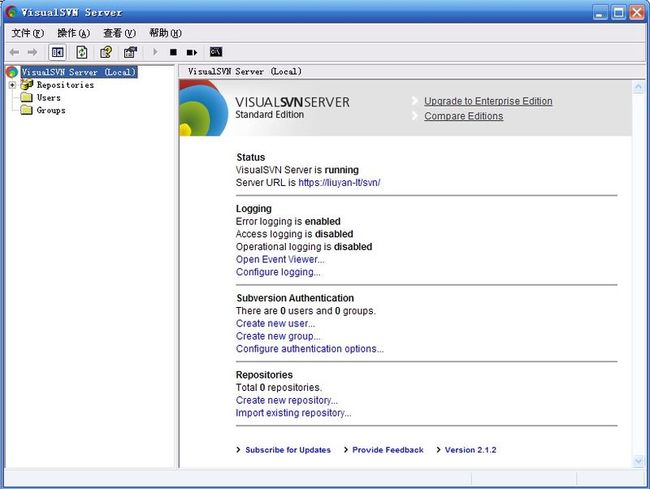Viewport: 650px width, 489px height.
Task: Click Upgrade to Enterprise Edition link
Action: [x=488, y=101]
